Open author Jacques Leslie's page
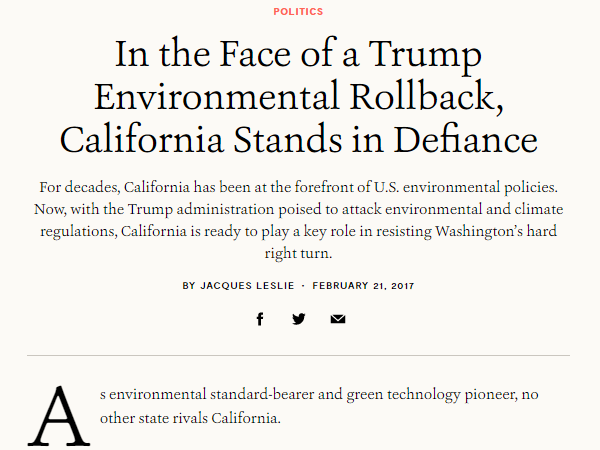This screenshot has width=600, height=450. [248, 285]
